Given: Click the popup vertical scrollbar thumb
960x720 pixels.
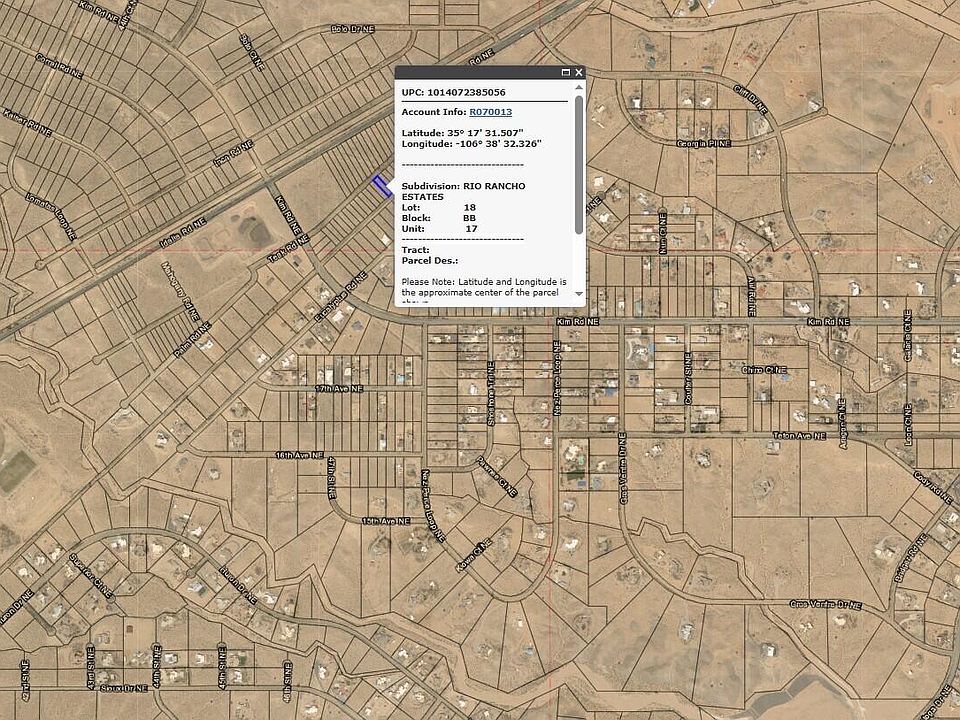Looking at the screenshot, I should (579, 164).
